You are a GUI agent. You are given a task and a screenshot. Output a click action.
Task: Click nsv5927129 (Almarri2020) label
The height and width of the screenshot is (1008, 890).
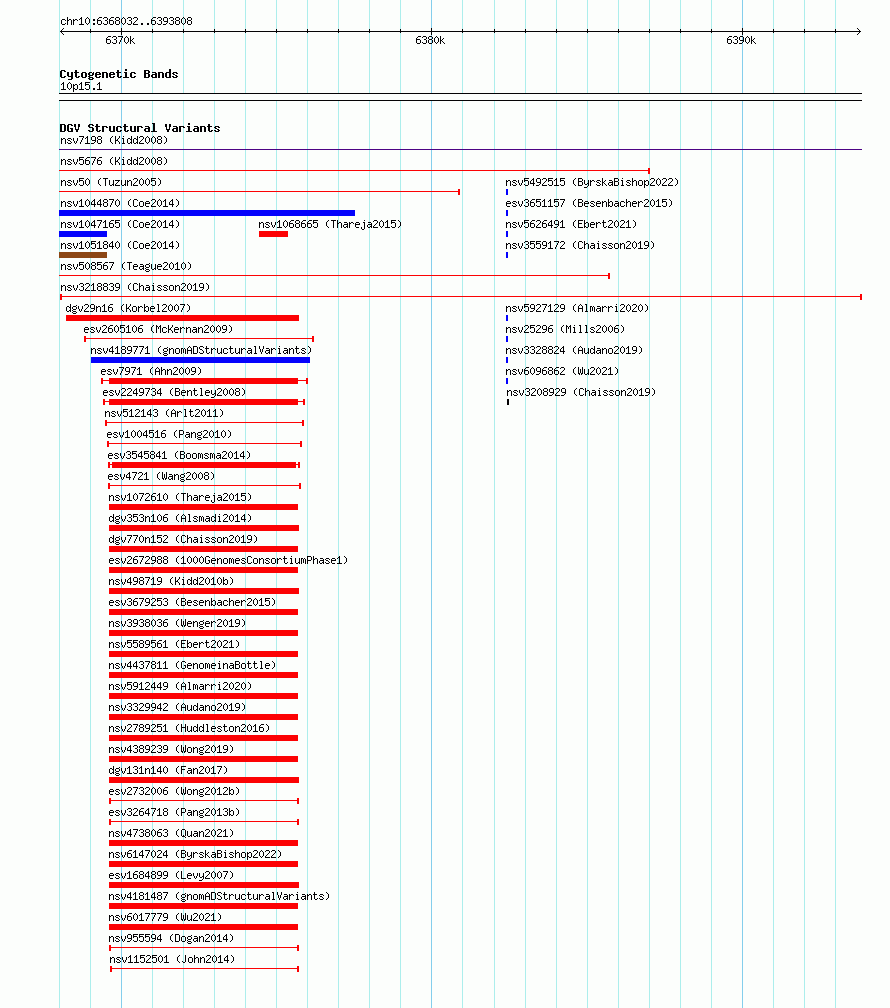(x=577, y=309)
